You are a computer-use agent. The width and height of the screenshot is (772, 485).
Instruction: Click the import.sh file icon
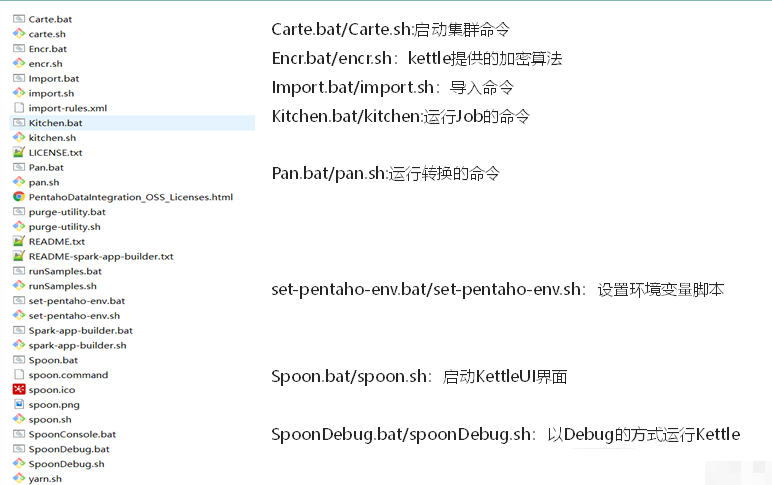coord(19,93)
